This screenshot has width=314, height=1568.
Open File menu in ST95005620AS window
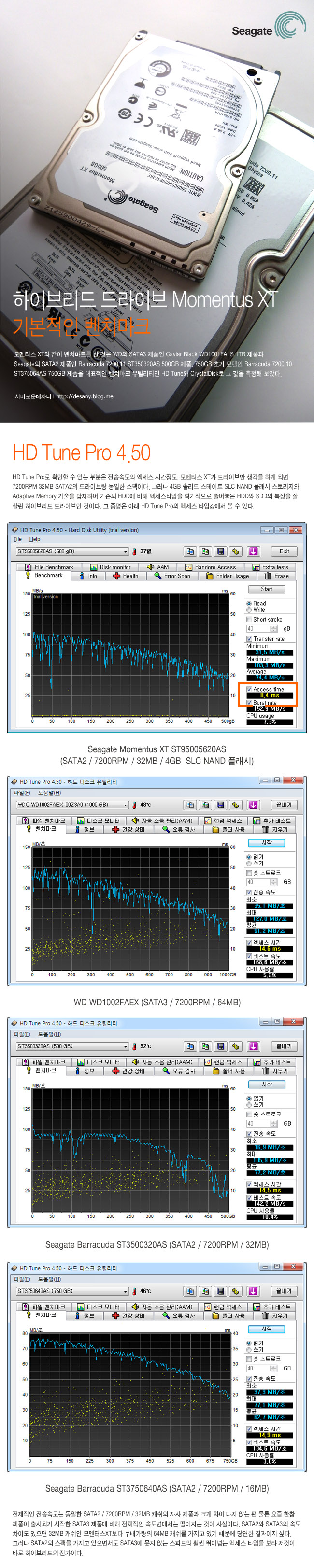pos(18,539)
